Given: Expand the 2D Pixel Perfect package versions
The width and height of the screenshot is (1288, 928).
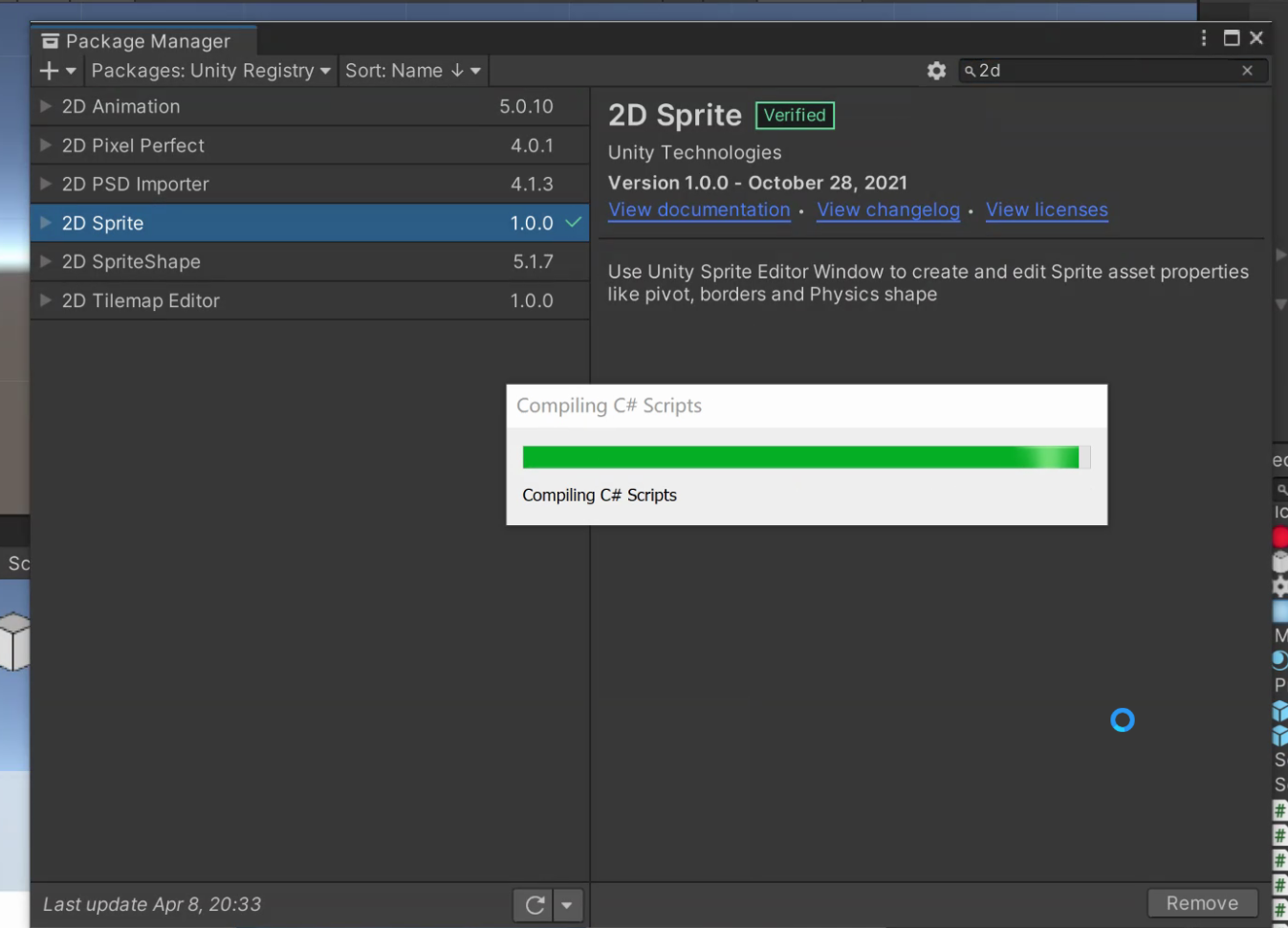Looking at the screenshot, I should (x=45, y=145).
